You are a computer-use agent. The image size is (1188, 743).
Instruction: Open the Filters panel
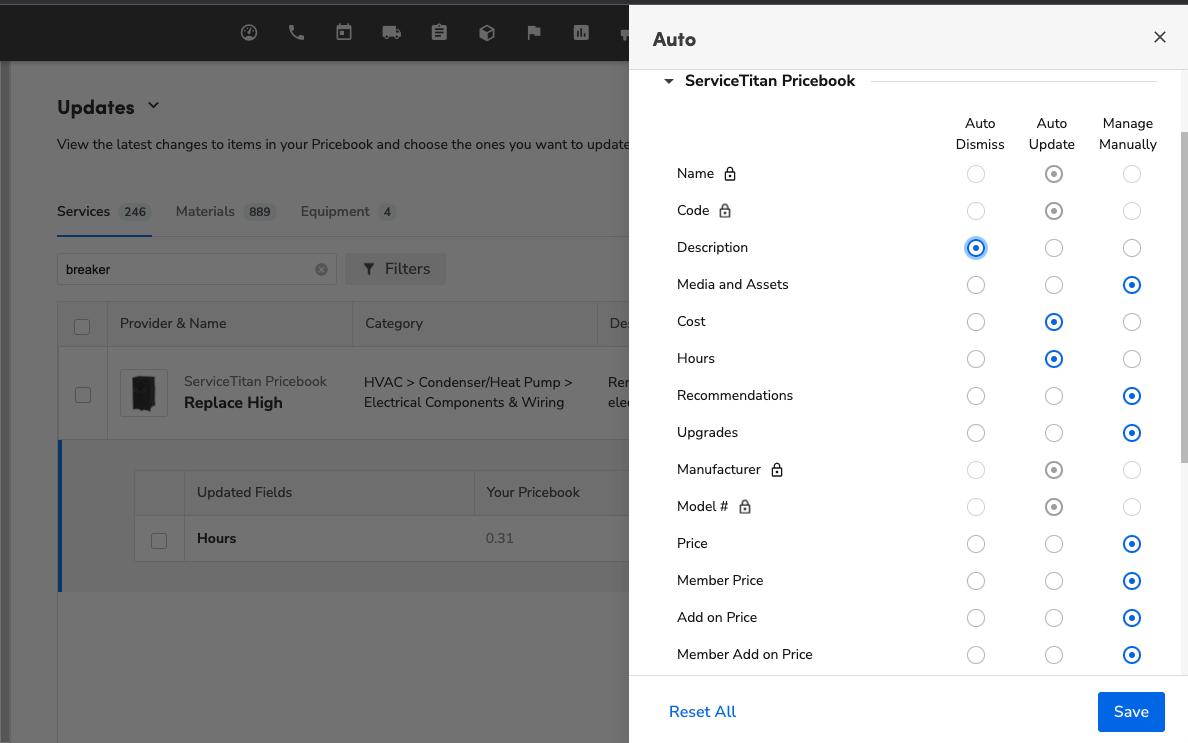click(395, 268)
